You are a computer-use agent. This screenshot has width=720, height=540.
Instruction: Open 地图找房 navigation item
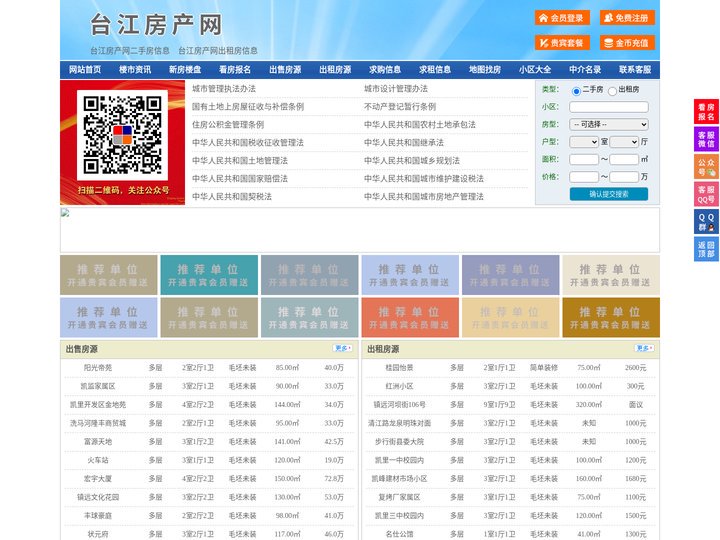[x=485, y=69]
